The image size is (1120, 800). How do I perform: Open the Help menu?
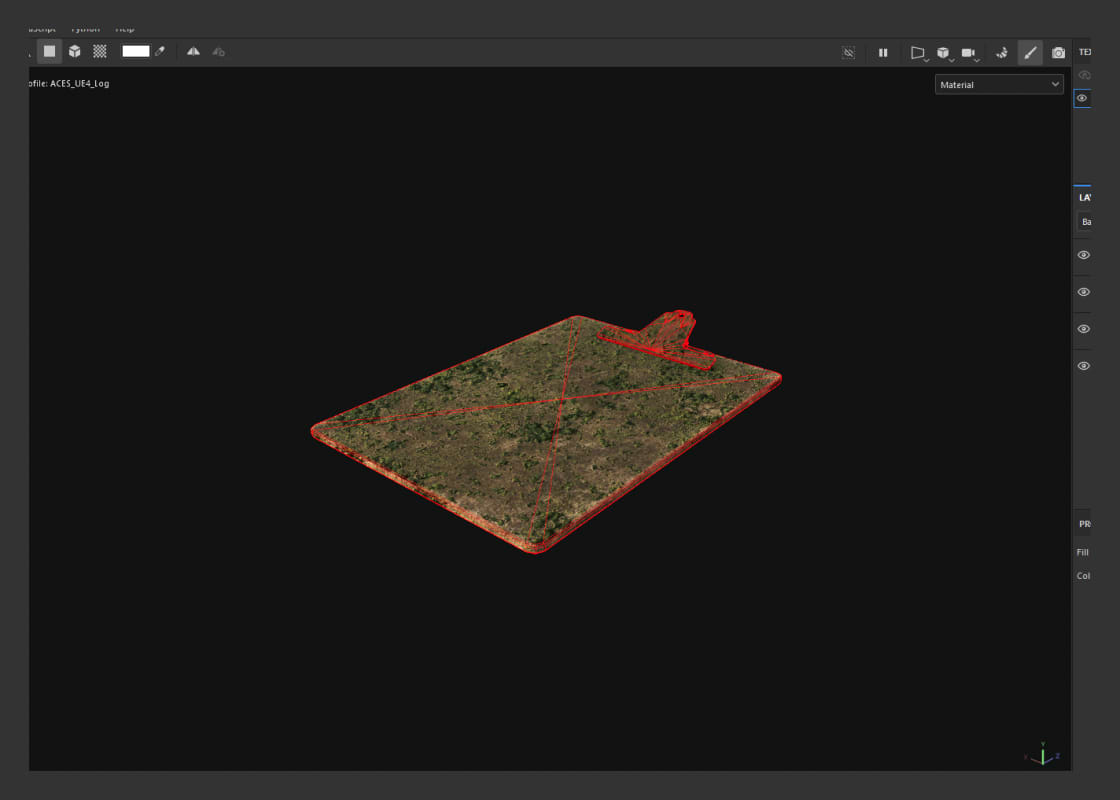pos(125,28)
